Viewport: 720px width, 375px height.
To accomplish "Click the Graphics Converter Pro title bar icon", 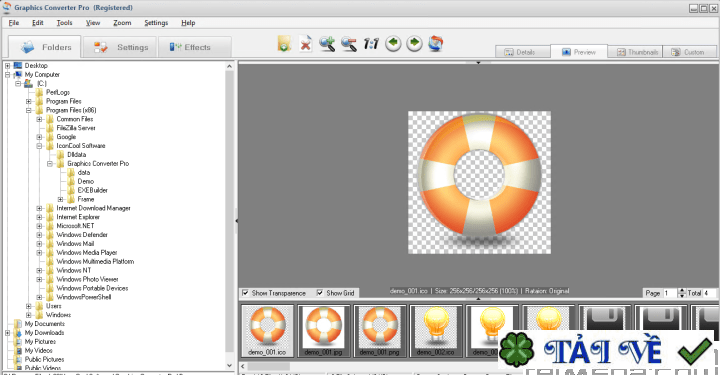I will click(6, 7).
